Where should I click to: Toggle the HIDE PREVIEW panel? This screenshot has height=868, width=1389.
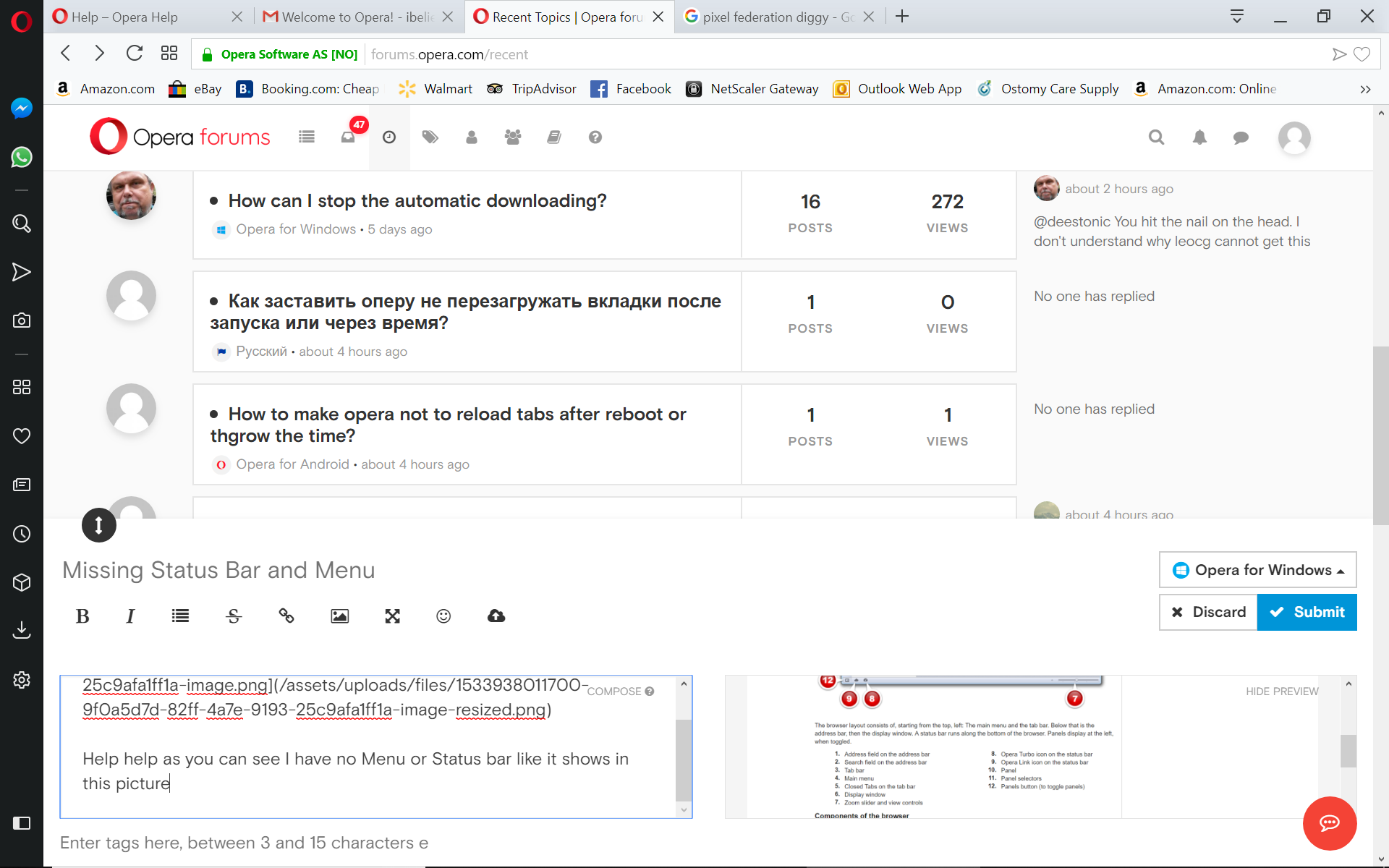[1281, 691]
